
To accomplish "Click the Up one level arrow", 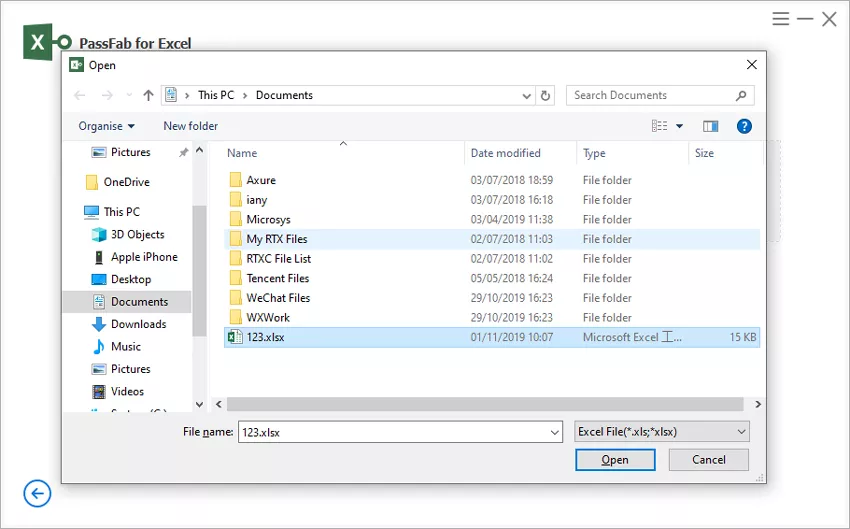I will 149,96.
